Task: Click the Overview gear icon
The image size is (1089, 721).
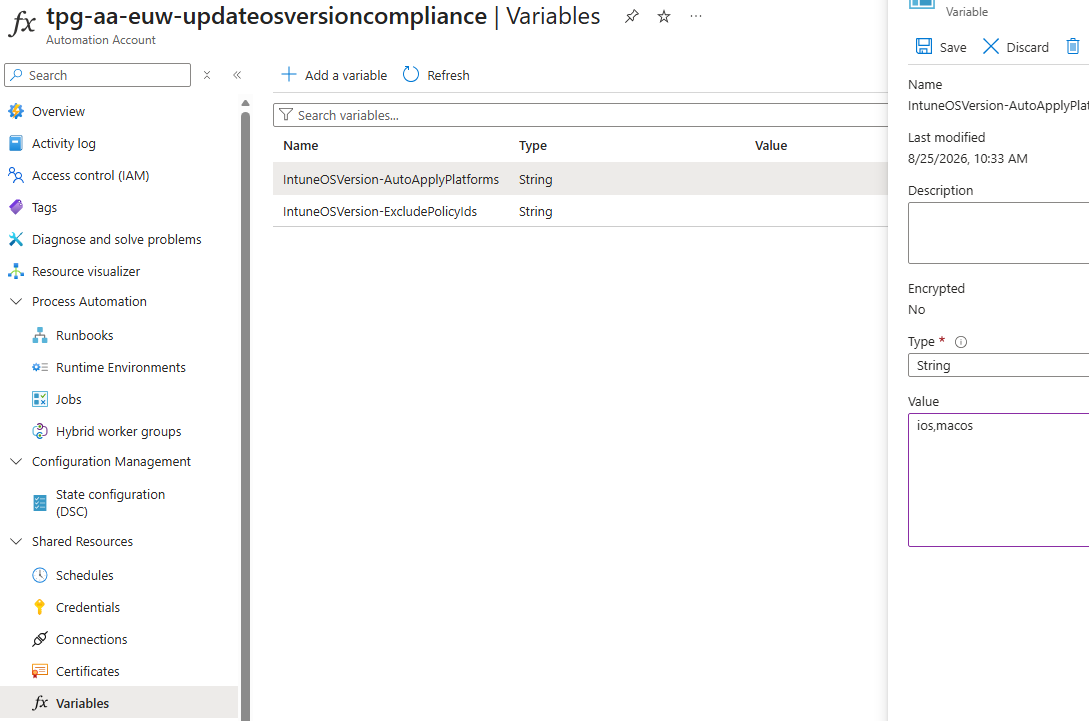Action: click(x=16, y=111)
